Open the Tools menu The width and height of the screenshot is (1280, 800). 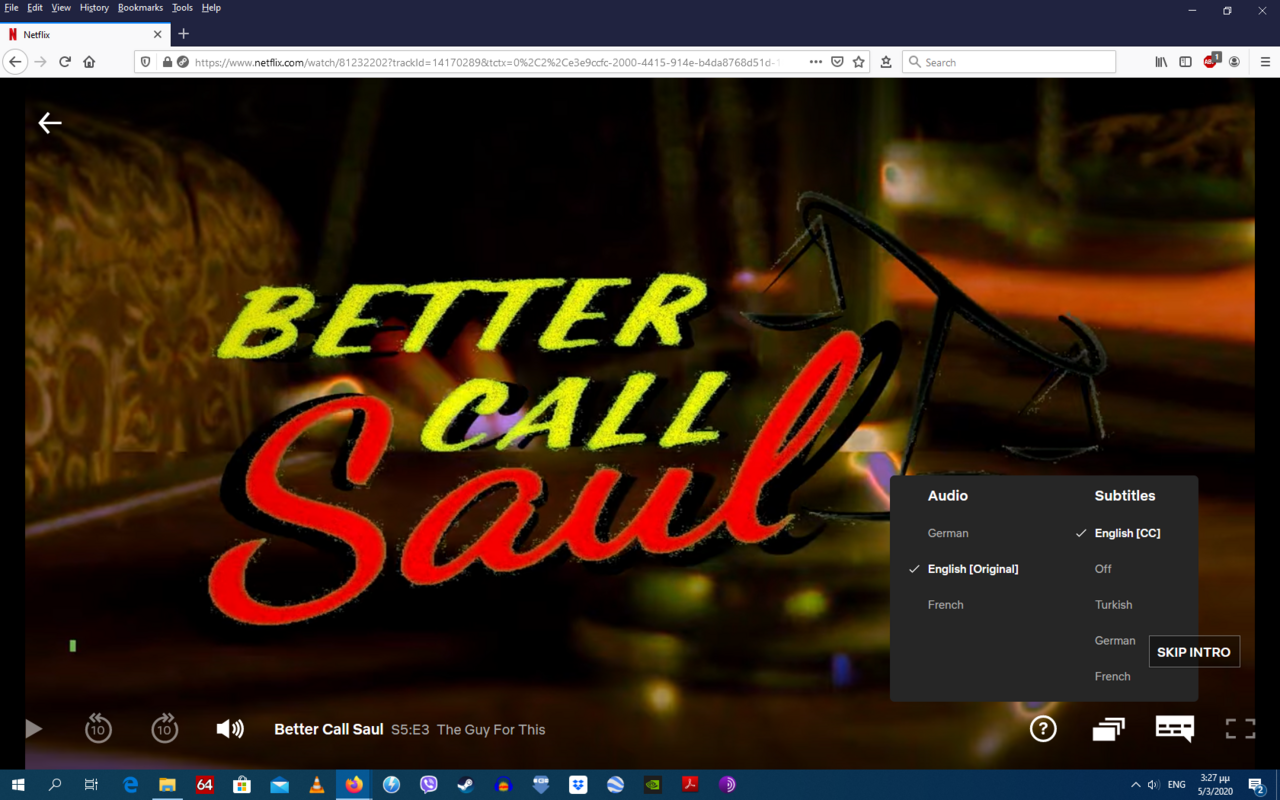[x=182, y=8]
